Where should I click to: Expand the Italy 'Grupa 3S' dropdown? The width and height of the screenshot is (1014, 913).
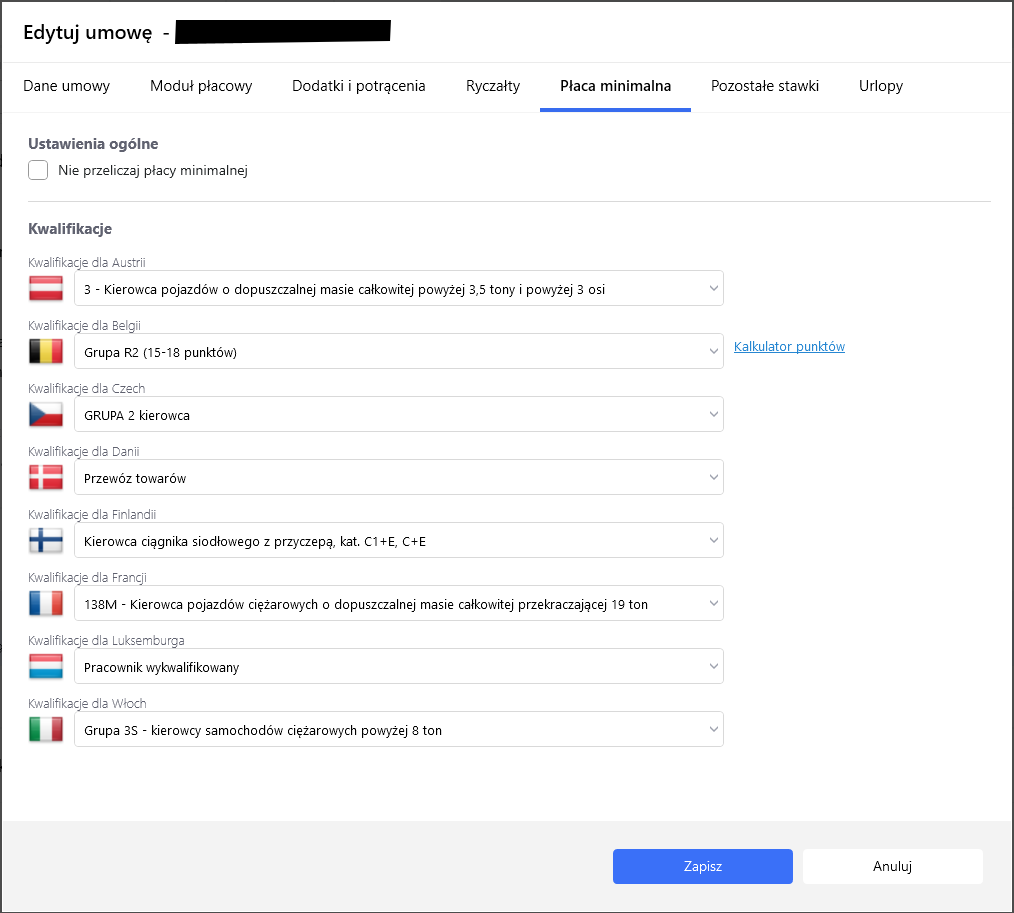[x=398, y=730]
